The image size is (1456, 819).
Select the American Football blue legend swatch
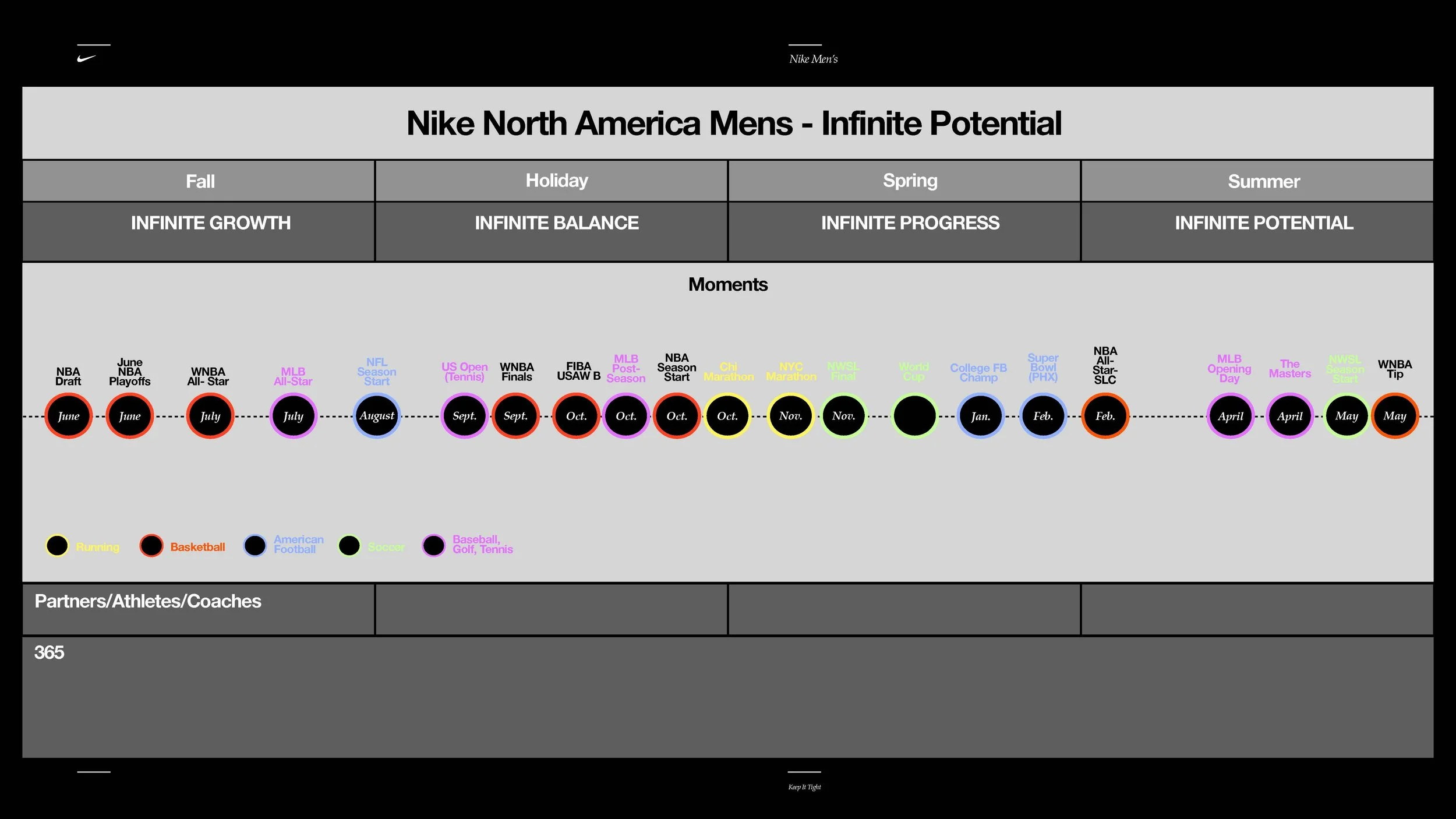click(255, 546)
